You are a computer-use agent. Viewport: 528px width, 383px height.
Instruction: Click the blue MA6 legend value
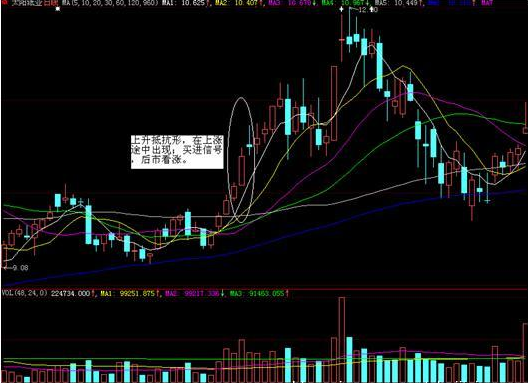coord(459,3)
